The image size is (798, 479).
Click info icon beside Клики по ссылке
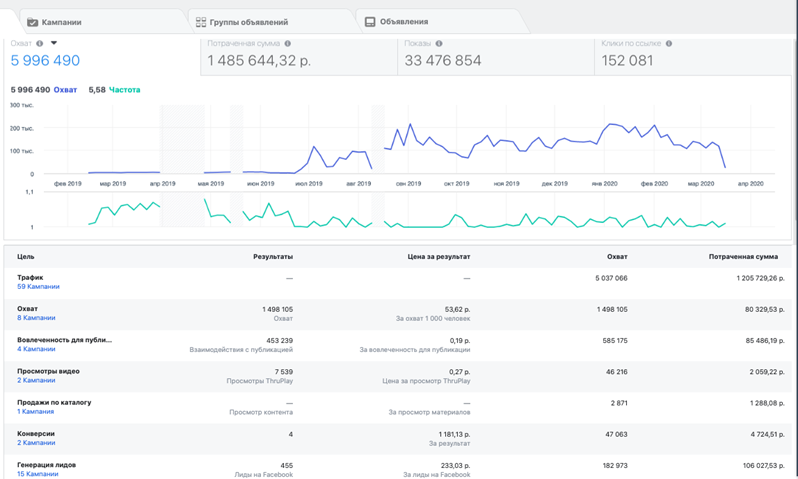[x=669, y=44]
